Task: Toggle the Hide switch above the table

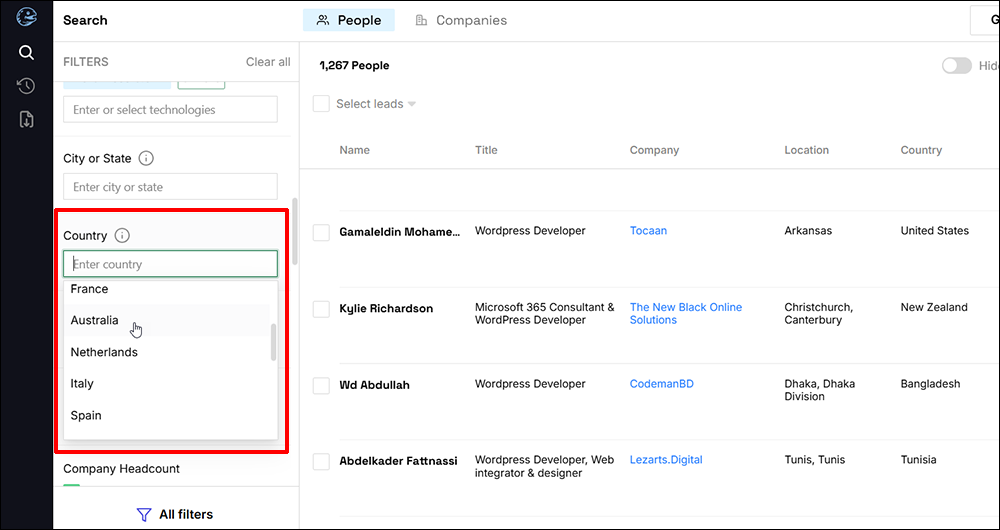Action: (956, 66)
